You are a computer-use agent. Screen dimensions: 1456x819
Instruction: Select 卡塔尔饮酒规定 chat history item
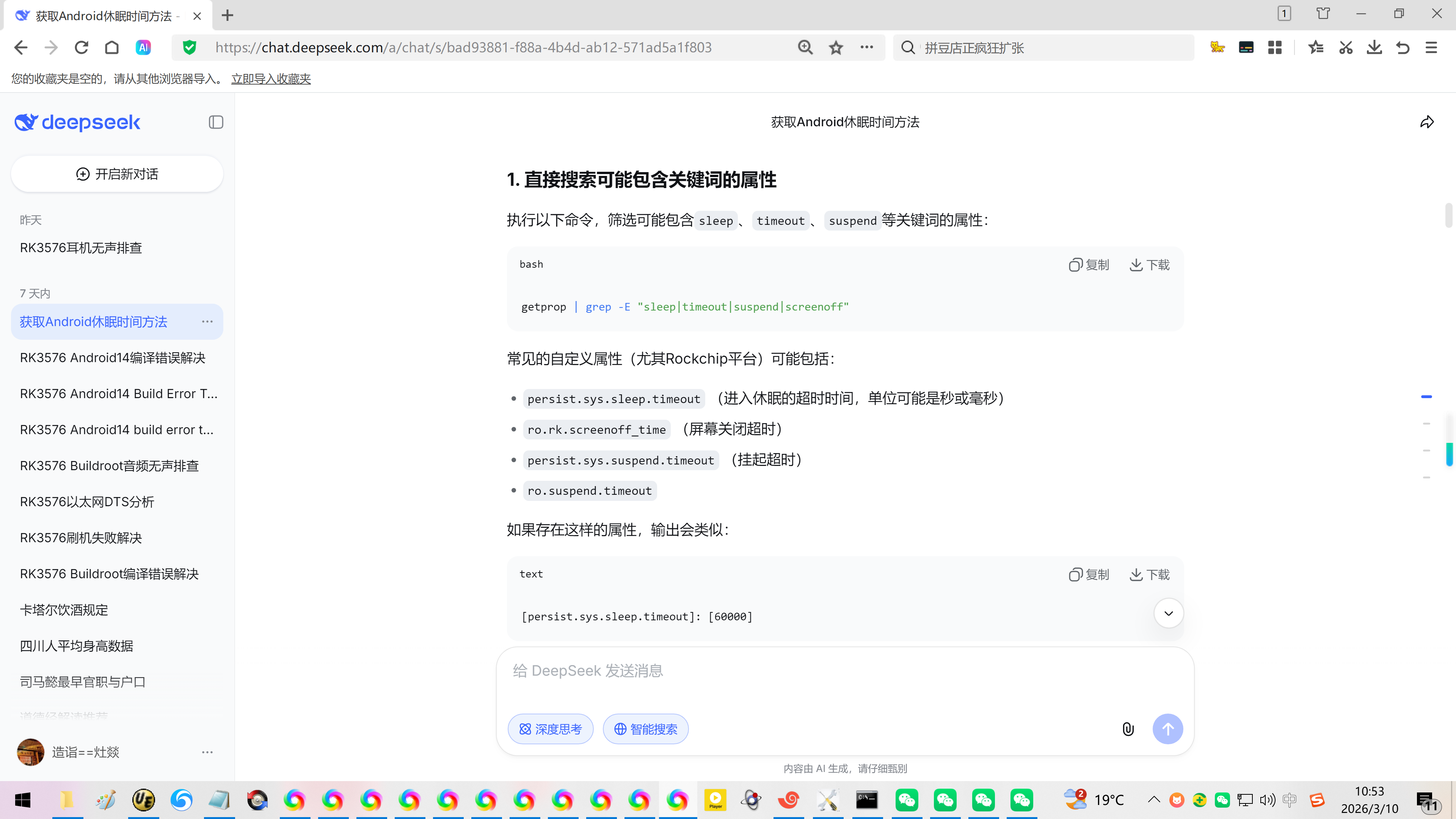click(64, 610)
